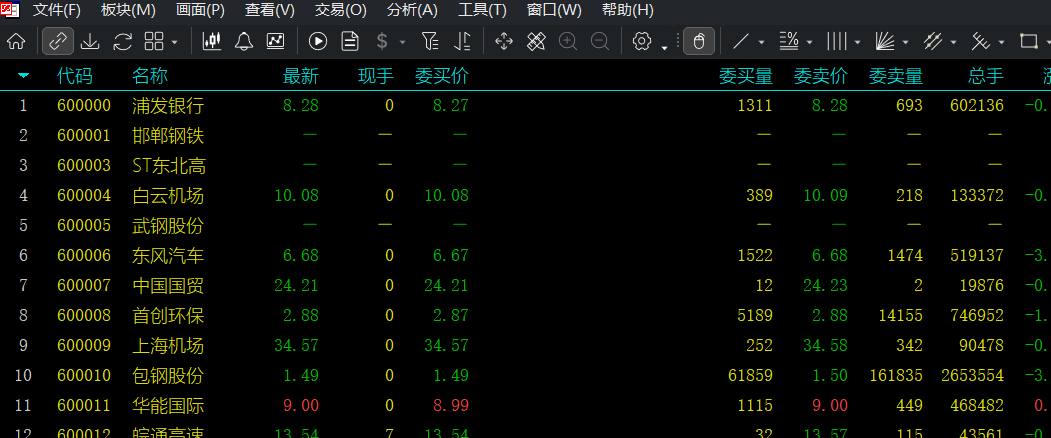Open the document report icon
Viewport: 1051px width, 438px height.
350,42
